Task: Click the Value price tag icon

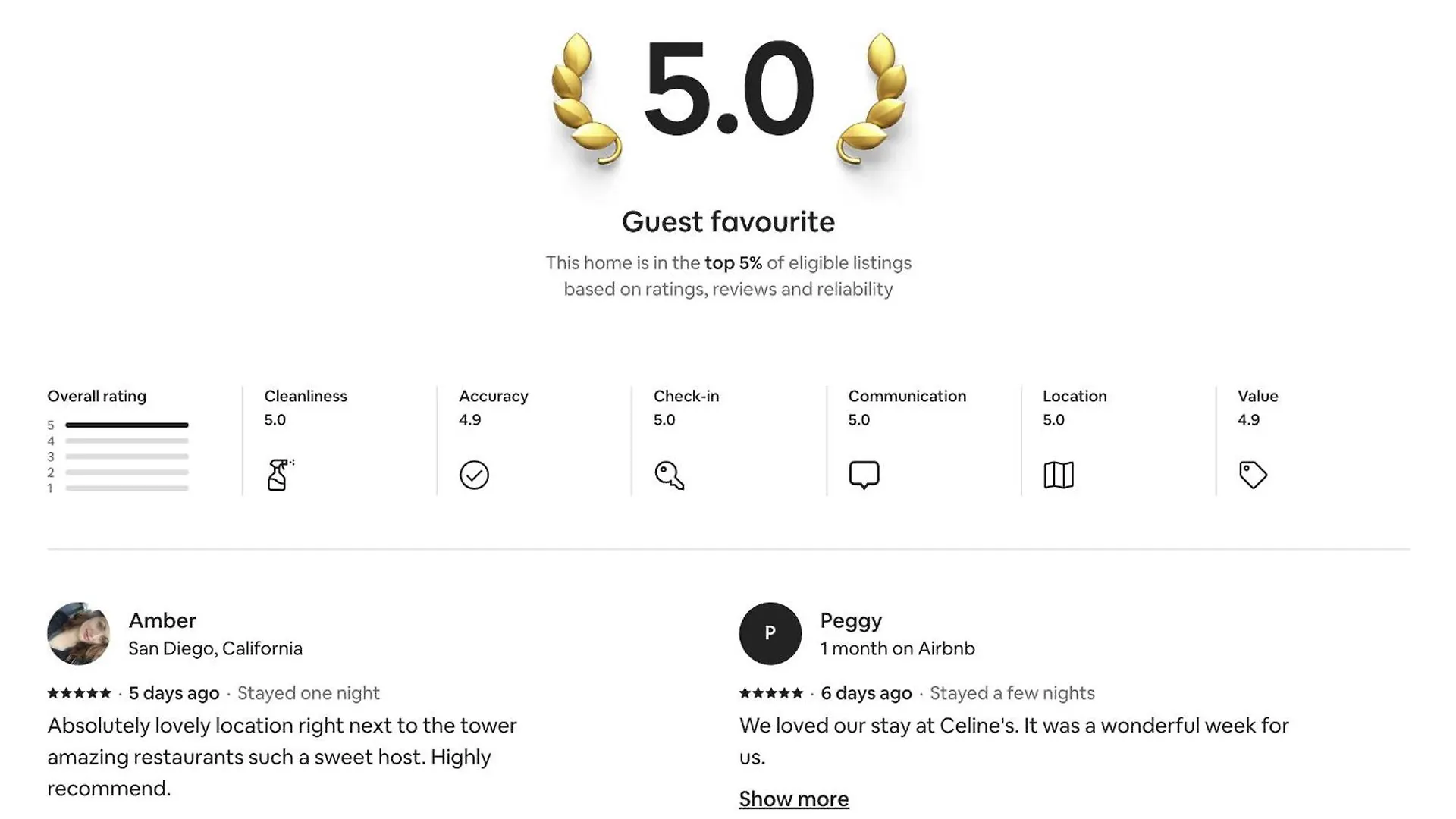Action: point(1253,475)
